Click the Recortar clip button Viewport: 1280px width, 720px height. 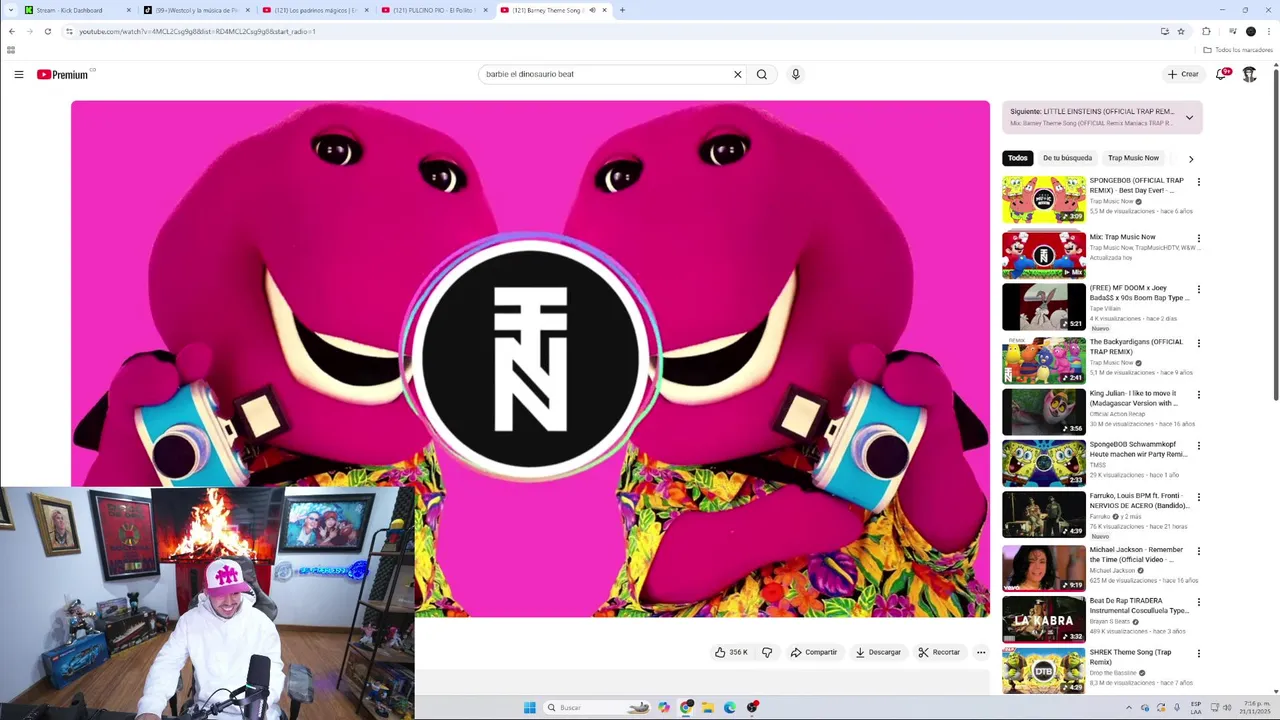click(939, 652)
